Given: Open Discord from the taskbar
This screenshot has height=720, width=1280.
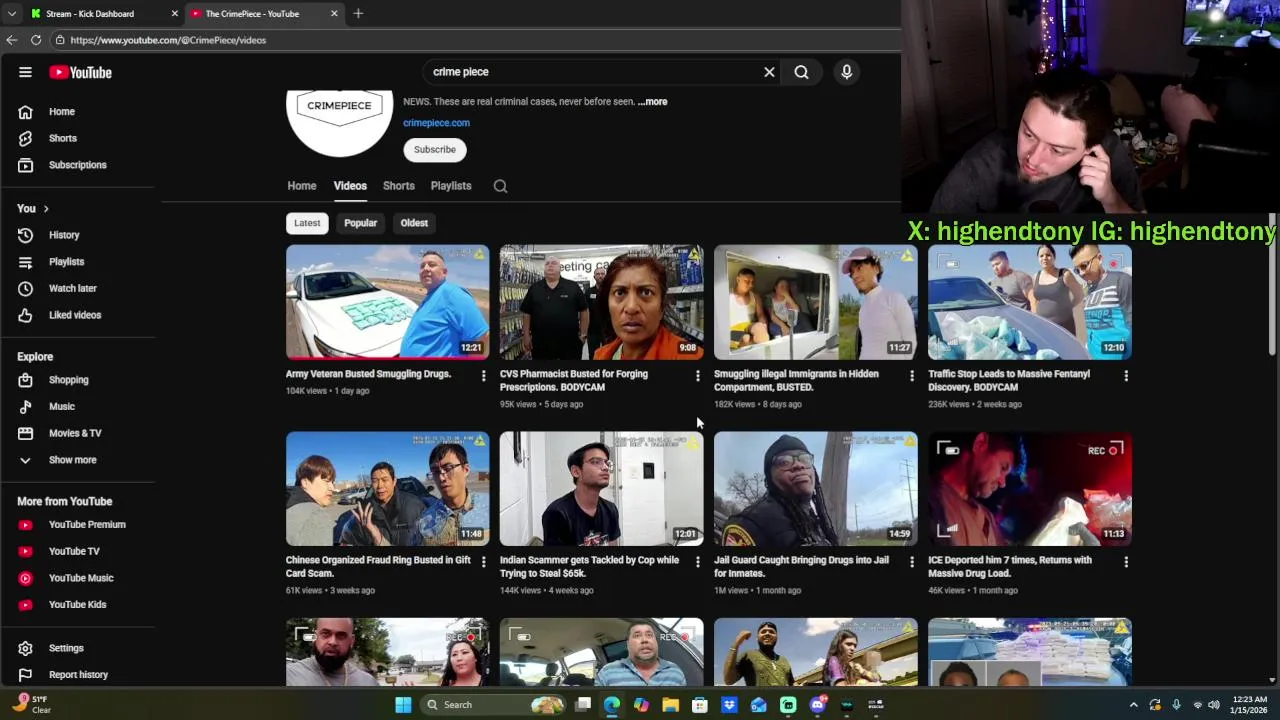Looking at the screenshot, I should coord(817,705).
